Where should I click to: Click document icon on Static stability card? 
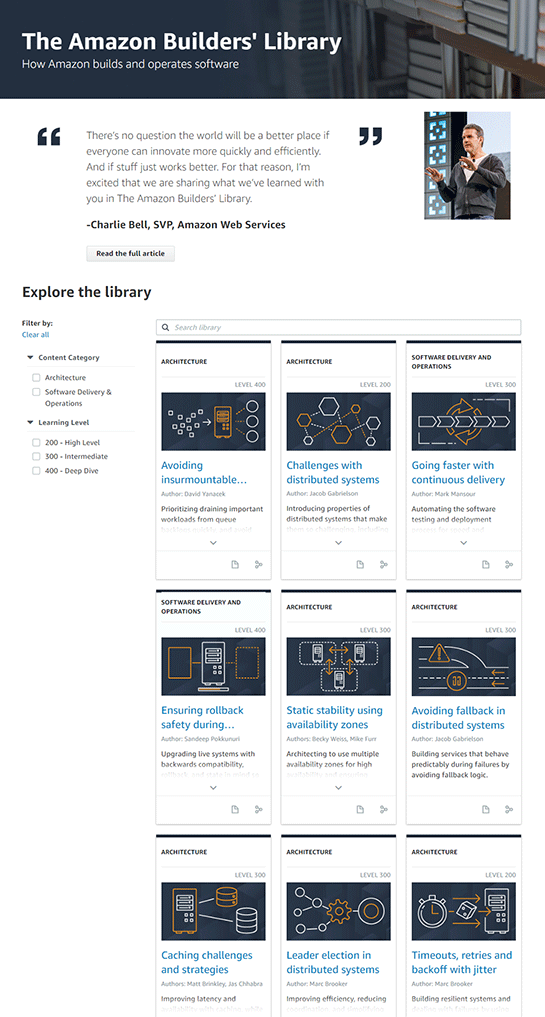tap(360, 809)
